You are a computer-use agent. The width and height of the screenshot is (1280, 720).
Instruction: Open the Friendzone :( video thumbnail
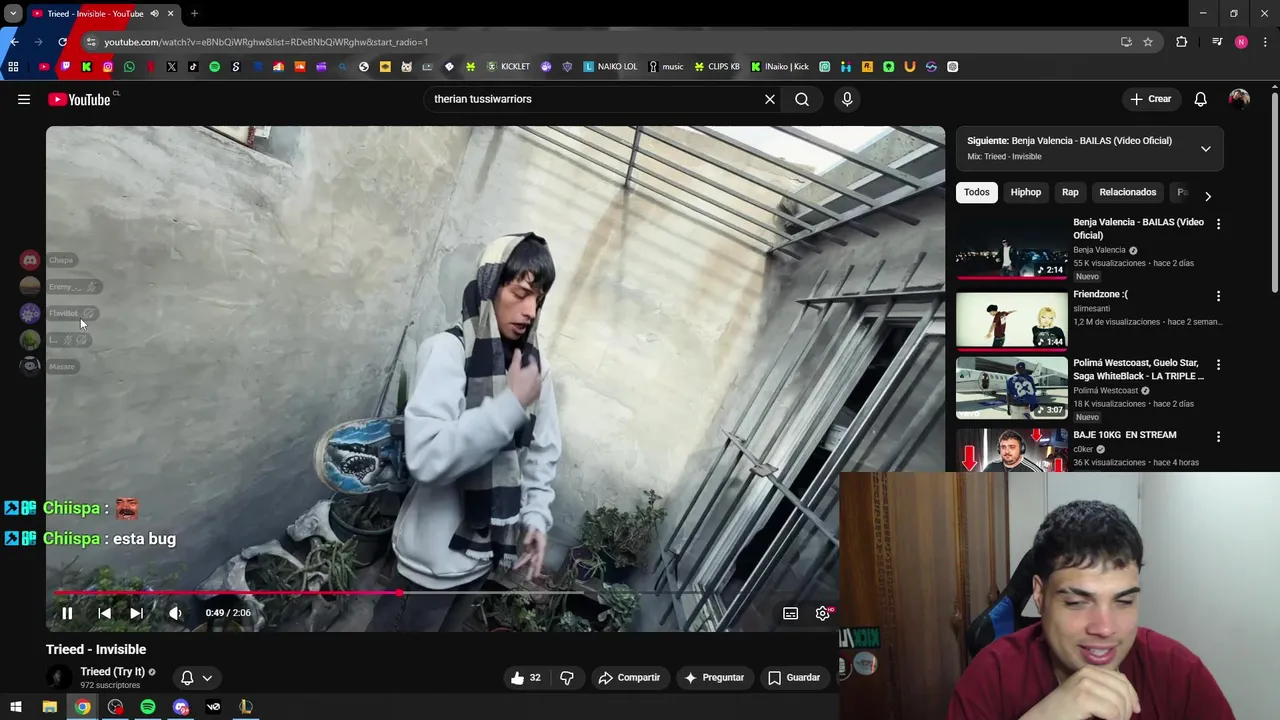click(1011, 320)
